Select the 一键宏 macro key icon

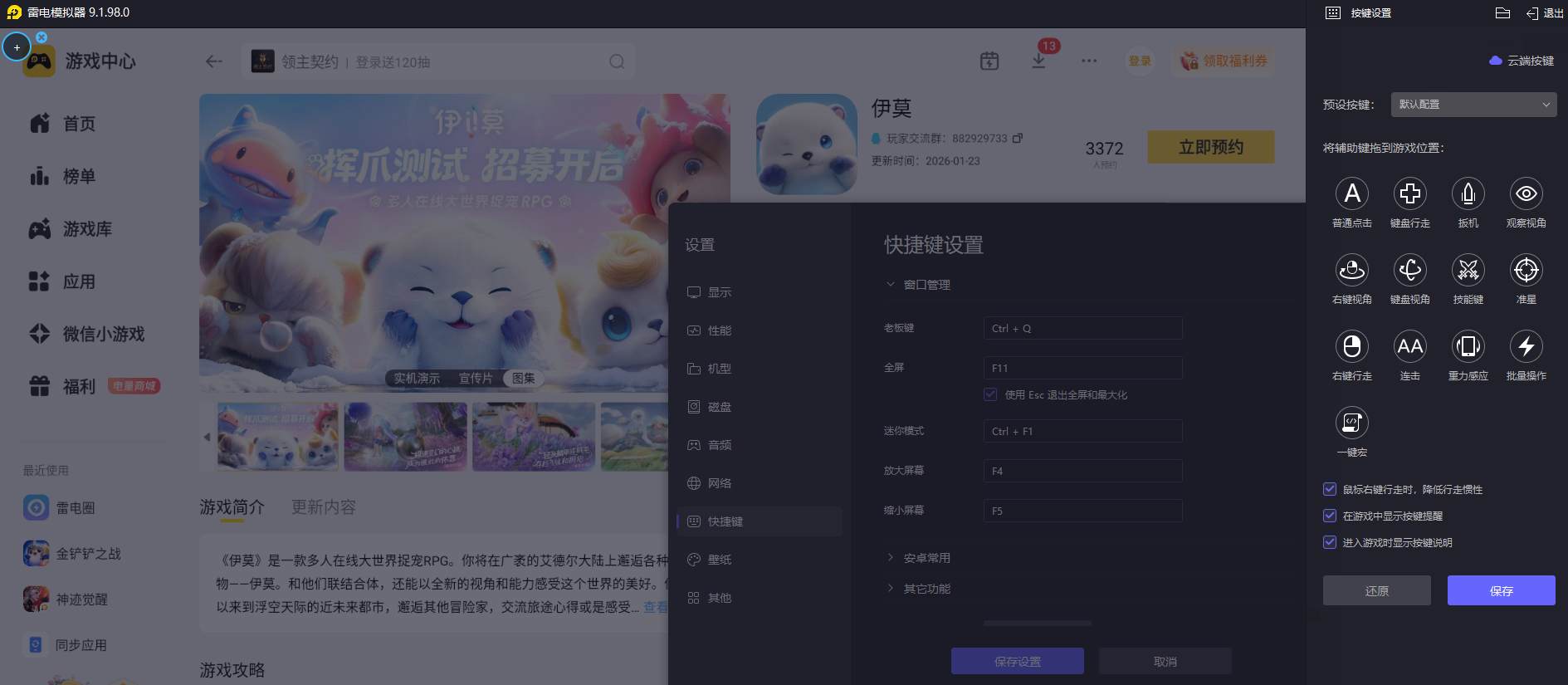[1351, 423]
